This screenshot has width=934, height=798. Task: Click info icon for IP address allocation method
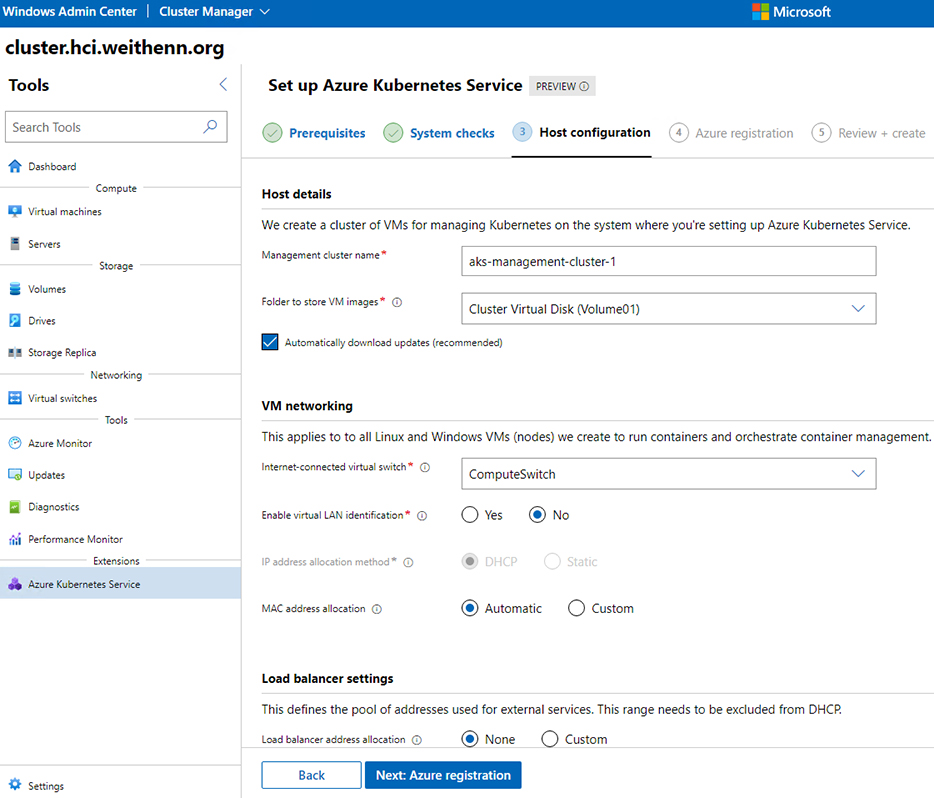409,562
